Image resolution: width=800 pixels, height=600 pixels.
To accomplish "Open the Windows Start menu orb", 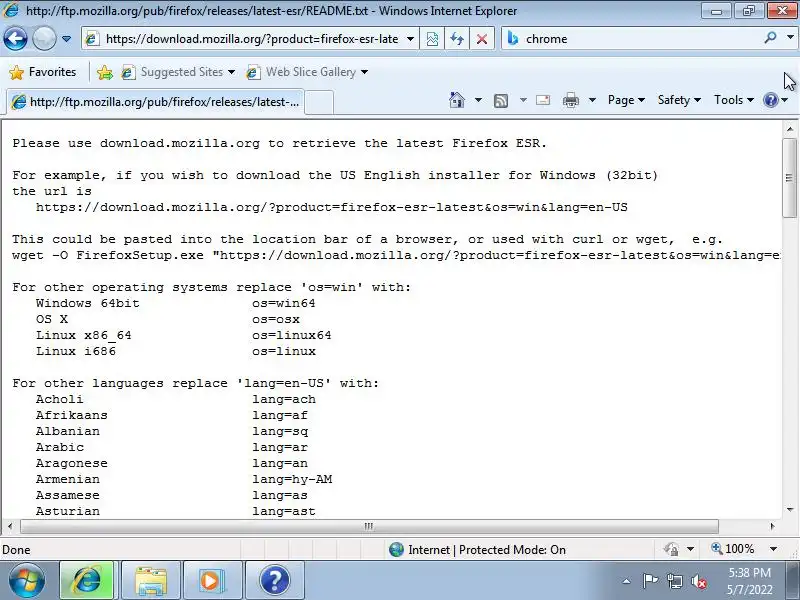I will (27, 581).
